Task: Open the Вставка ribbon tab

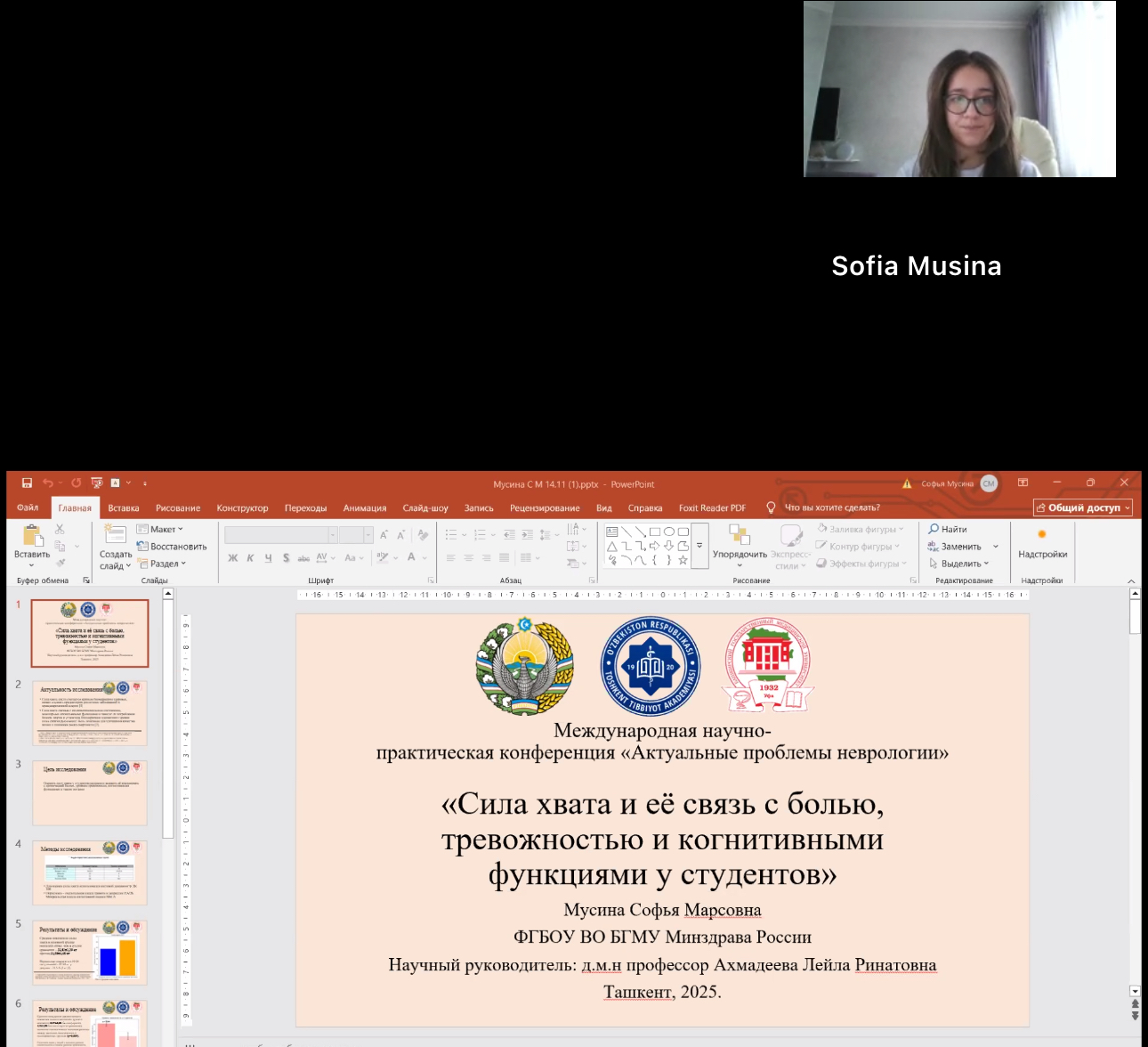Action: click(x=124, y=508)
